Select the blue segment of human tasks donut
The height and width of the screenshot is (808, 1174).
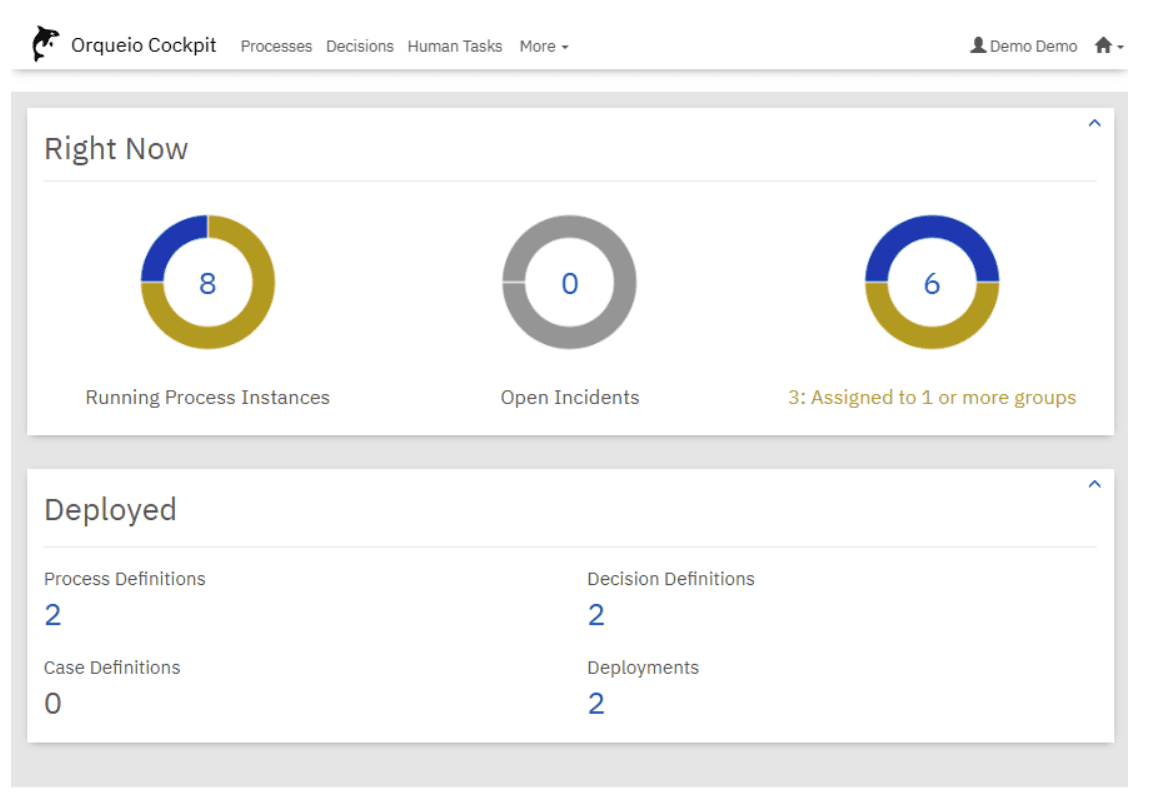[x=931, y=227]
